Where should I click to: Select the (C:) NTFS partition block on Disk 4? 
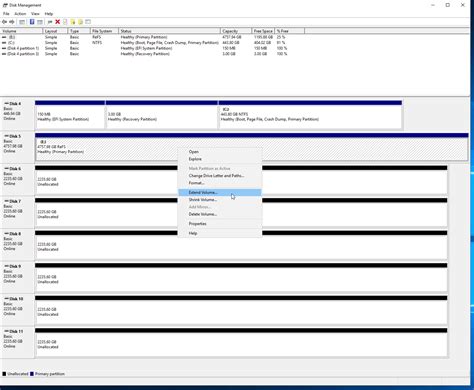pyautogui.click(x=310, y=116)
